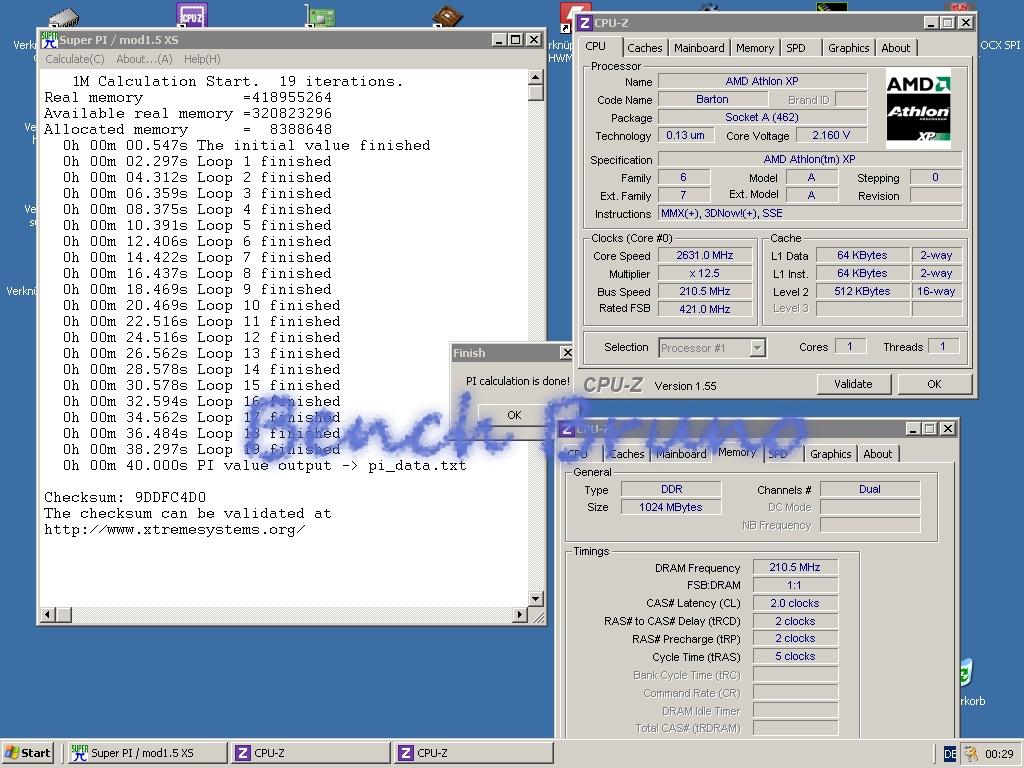The width and height of the screenshot is (1024, 768).
Task: Click the Checksum: 9DDFC4D0 line
Action: click(x=125, y=498)
